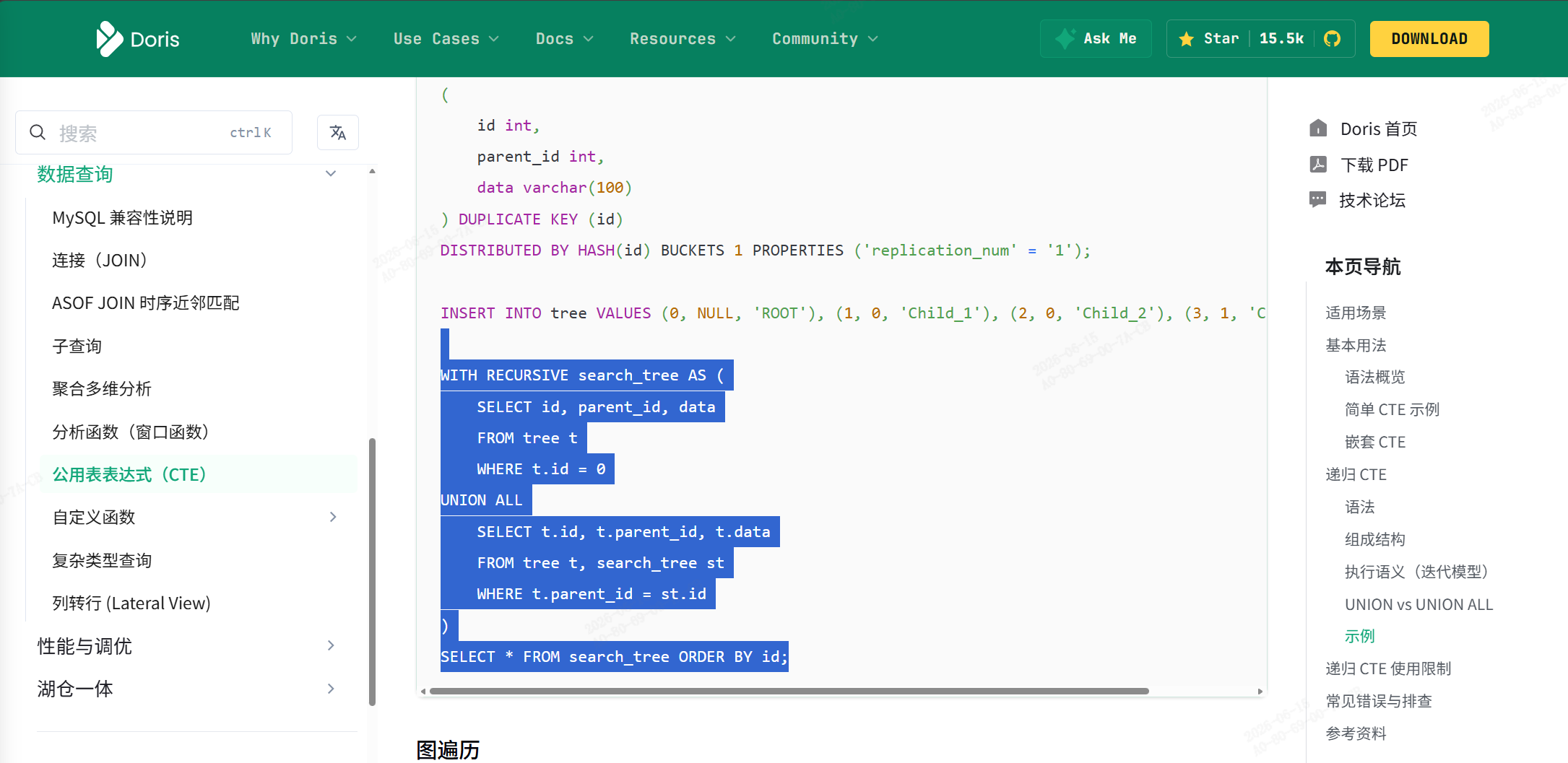Screen dimensions: 1568x763
Task: Jump to 常见错误与排查 section
Action: pos(1379,701)
